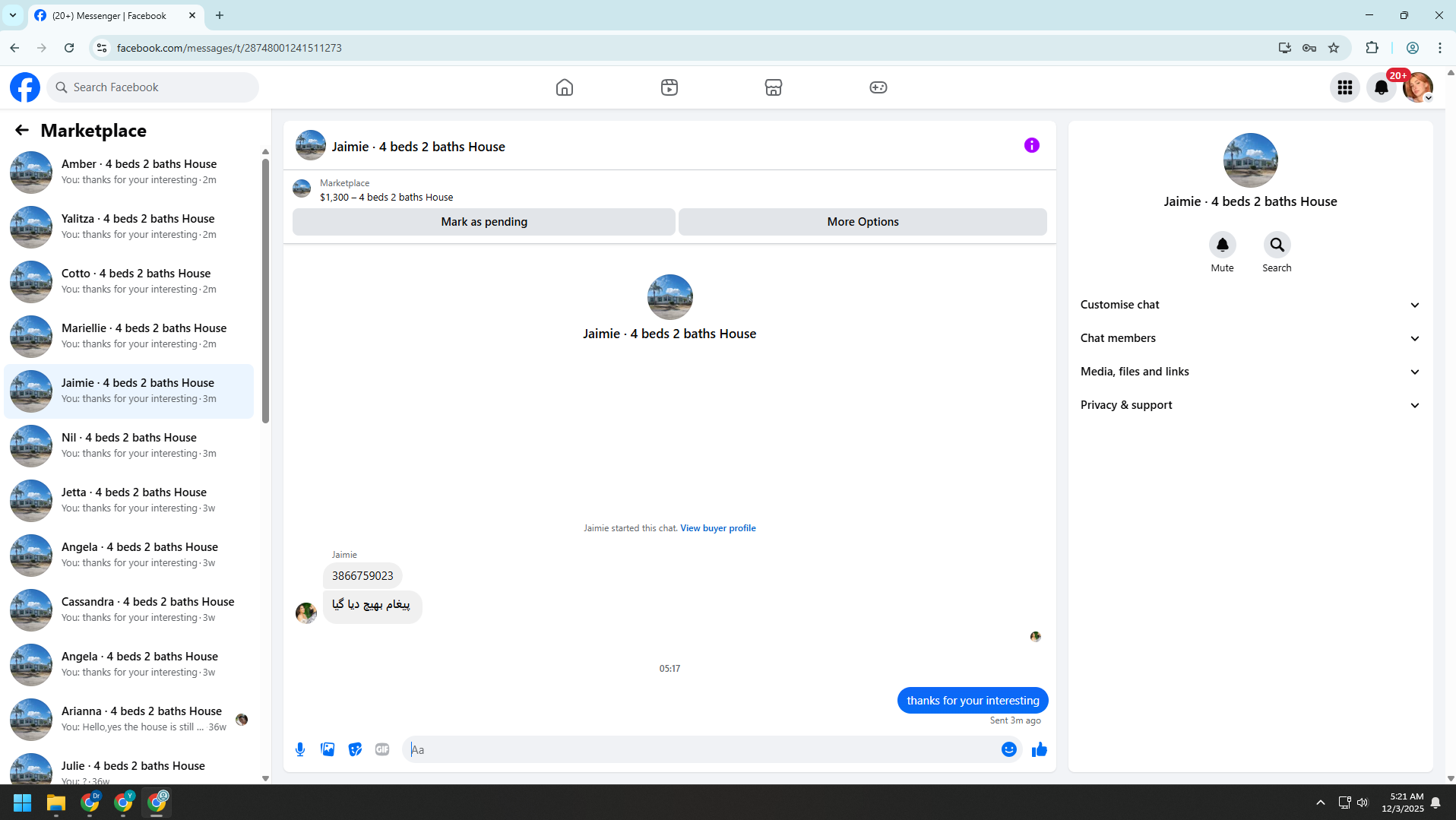Choose a GIF icon
Image resolution: width=1456 pixels, height=820 pixels.
[x=382, y=750]
